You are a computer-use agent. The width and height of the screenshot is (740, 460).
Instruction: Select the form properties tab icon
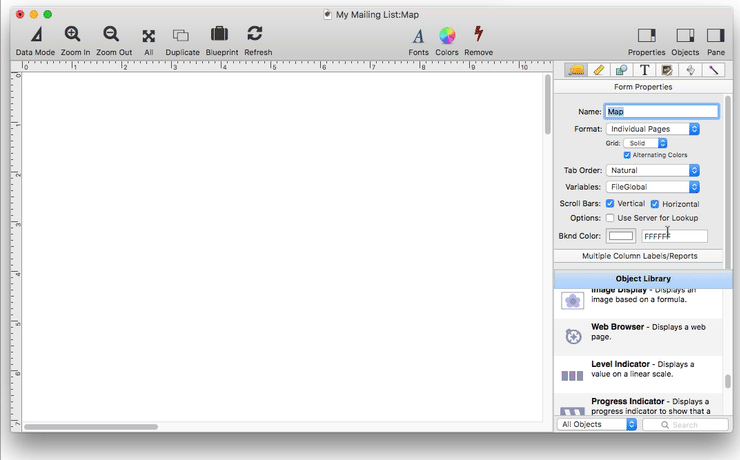(x=576, y=70)
